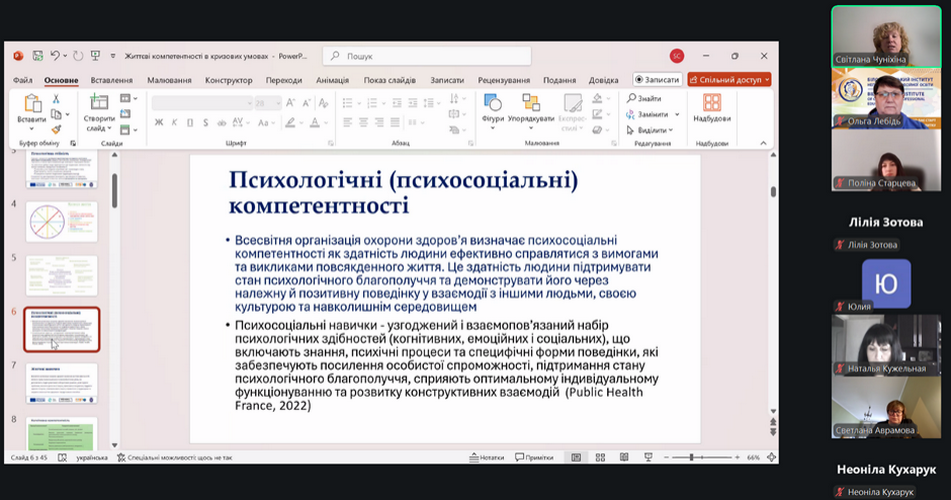The image size is (951, 500).
Task: Click the Find (Знайти) button
Action: click(643, 98)
